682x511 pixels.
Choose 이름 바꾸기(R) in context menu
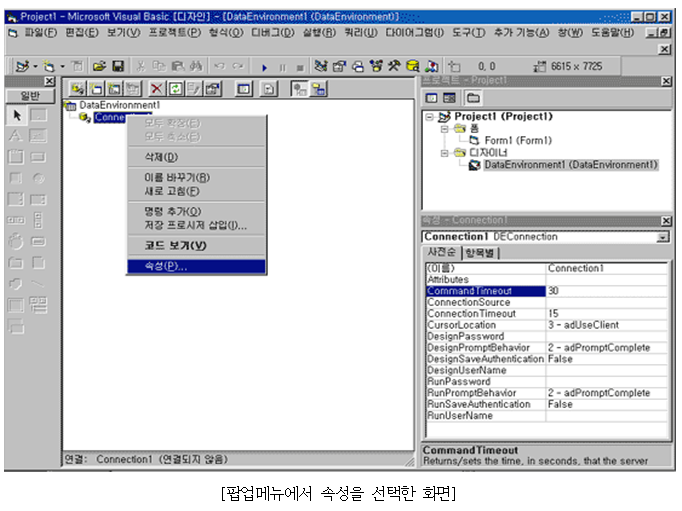(x=197, y=177)
